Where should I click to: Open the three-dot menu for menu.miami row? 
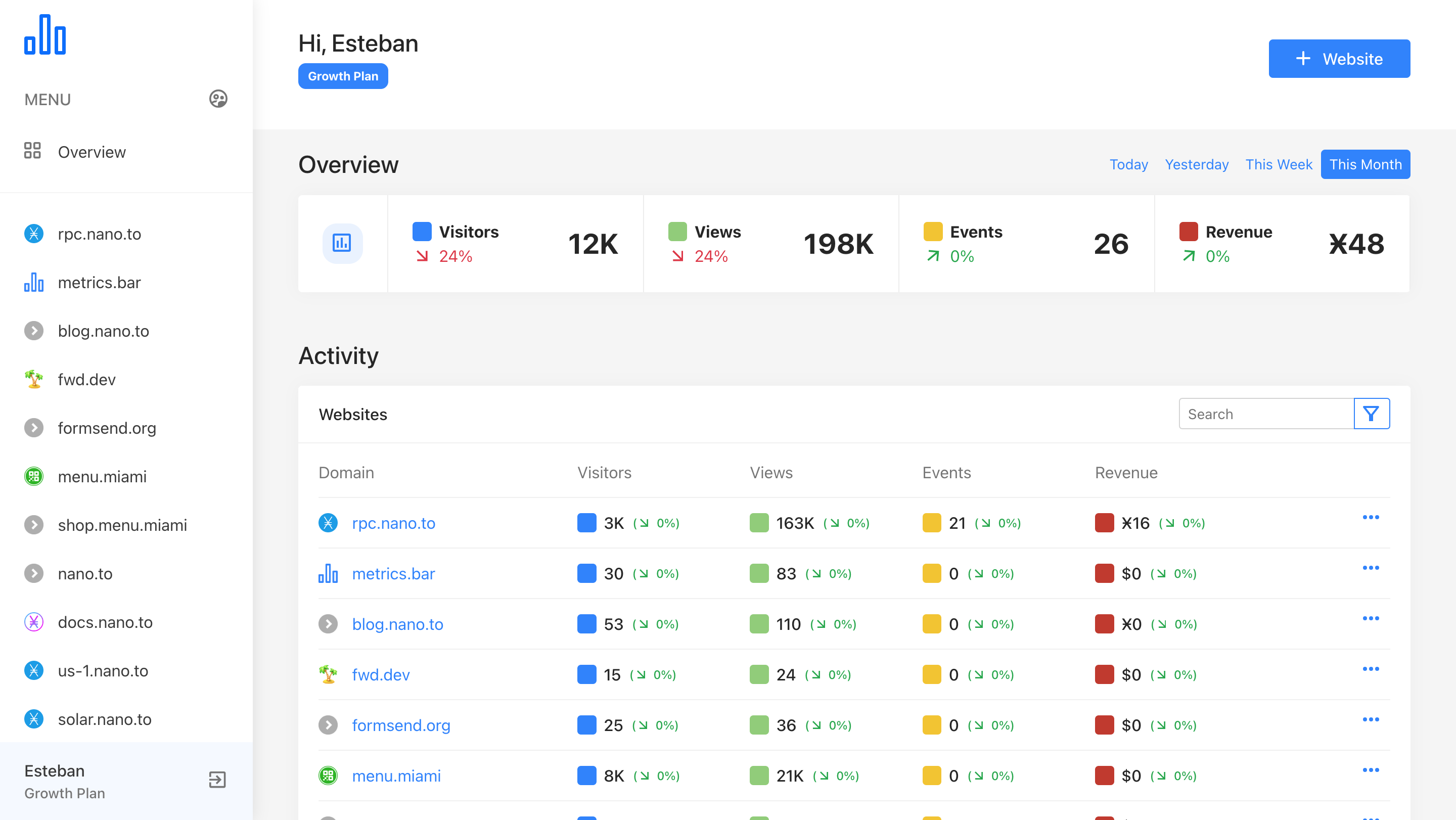coord(1371,770)
